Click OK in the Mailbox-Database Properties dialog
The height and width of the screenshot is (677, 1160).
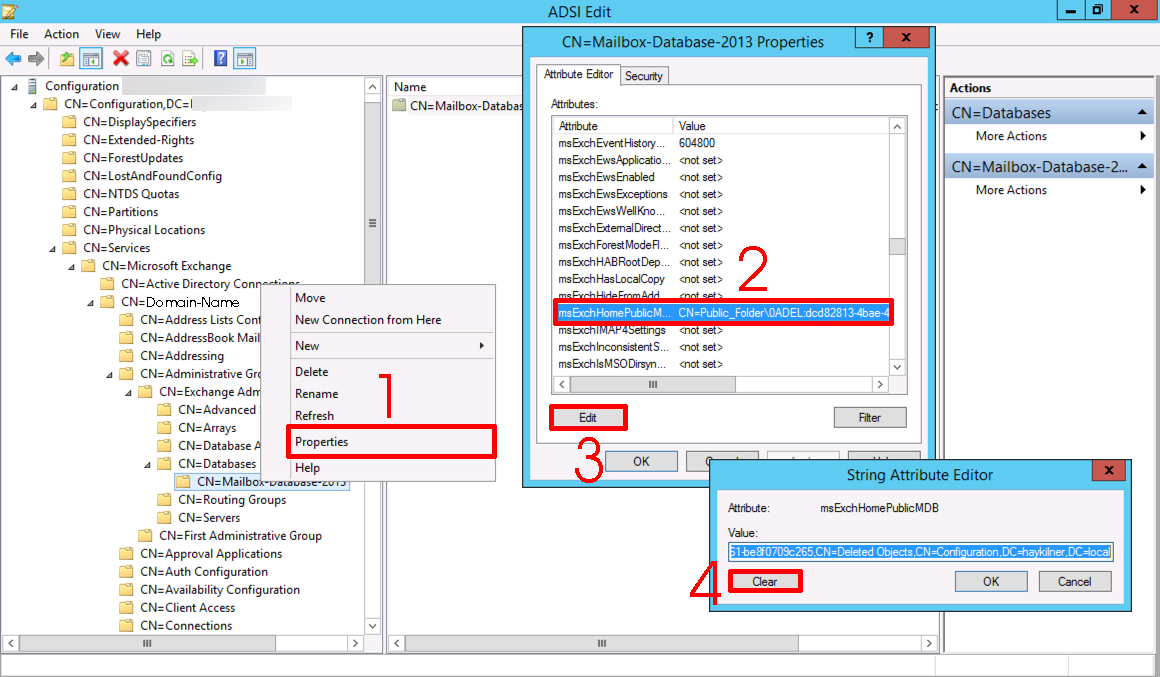(641, 461)
